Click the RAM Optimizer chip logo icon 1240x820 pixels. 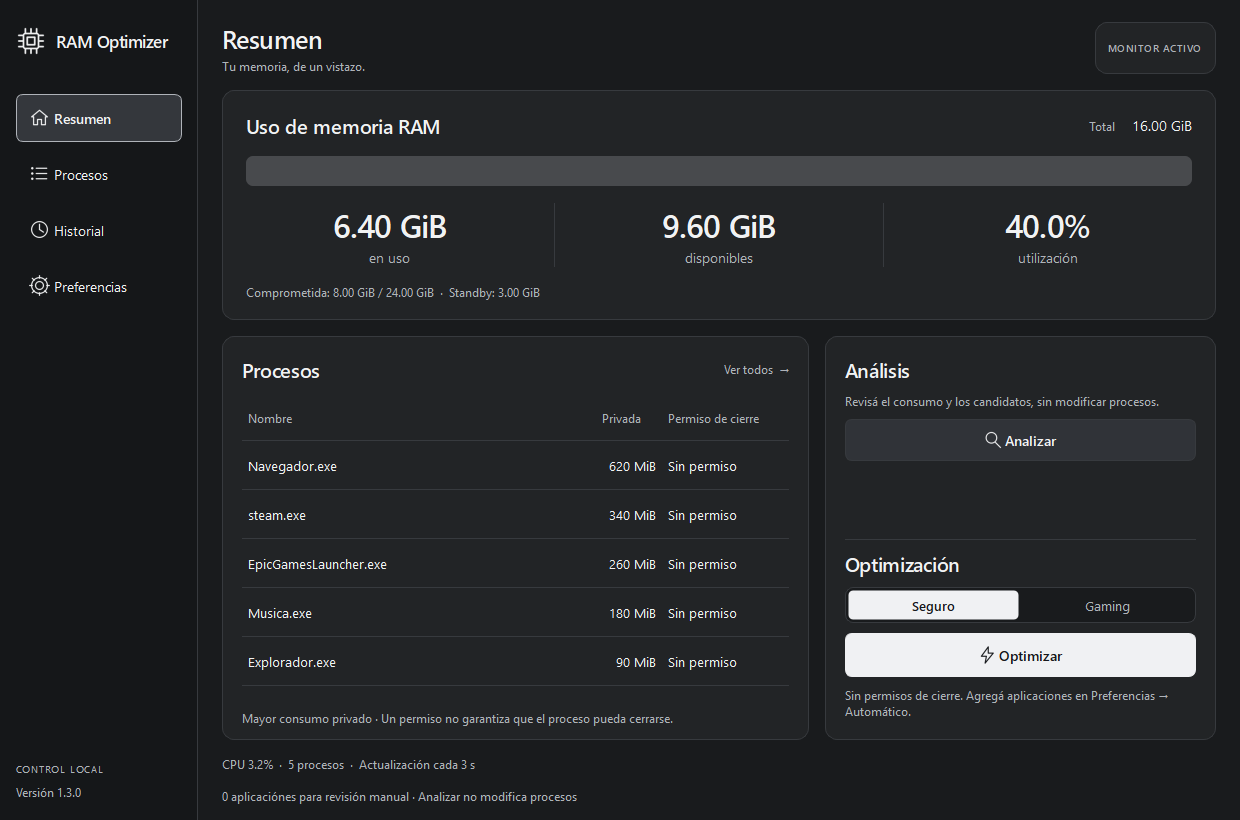click(31, 41)
